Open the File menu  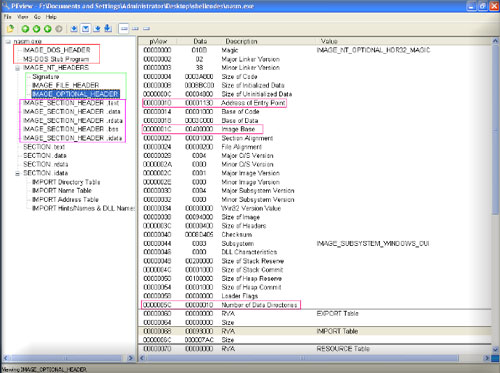[x=7, y=17]
